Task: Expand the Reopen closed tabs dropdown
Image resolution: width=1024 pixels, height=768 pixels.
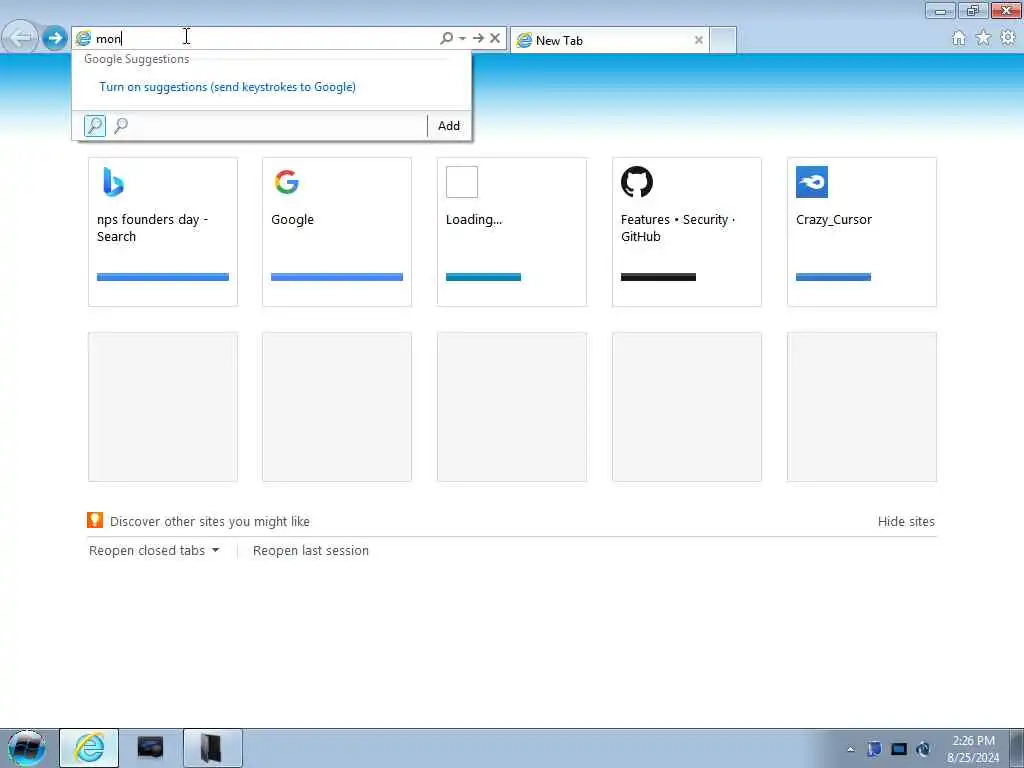Action: point(154,551)
